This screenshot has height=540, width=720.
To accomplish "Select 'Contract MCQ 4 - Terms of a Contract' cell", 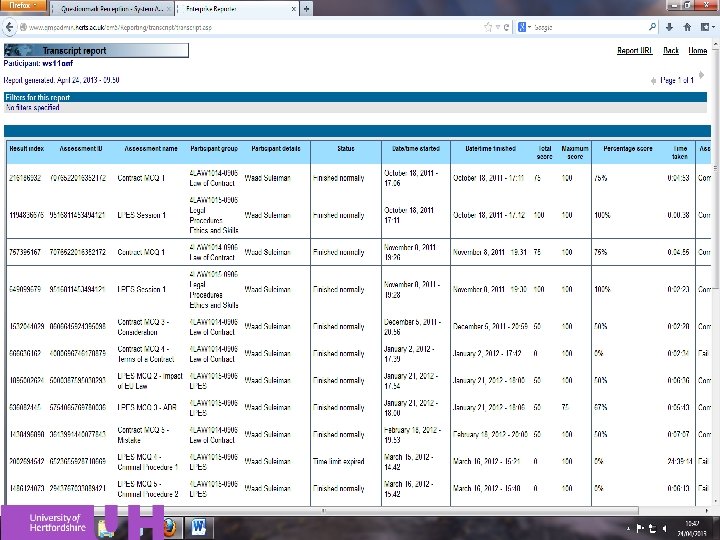I will click(x=146, y=354).
